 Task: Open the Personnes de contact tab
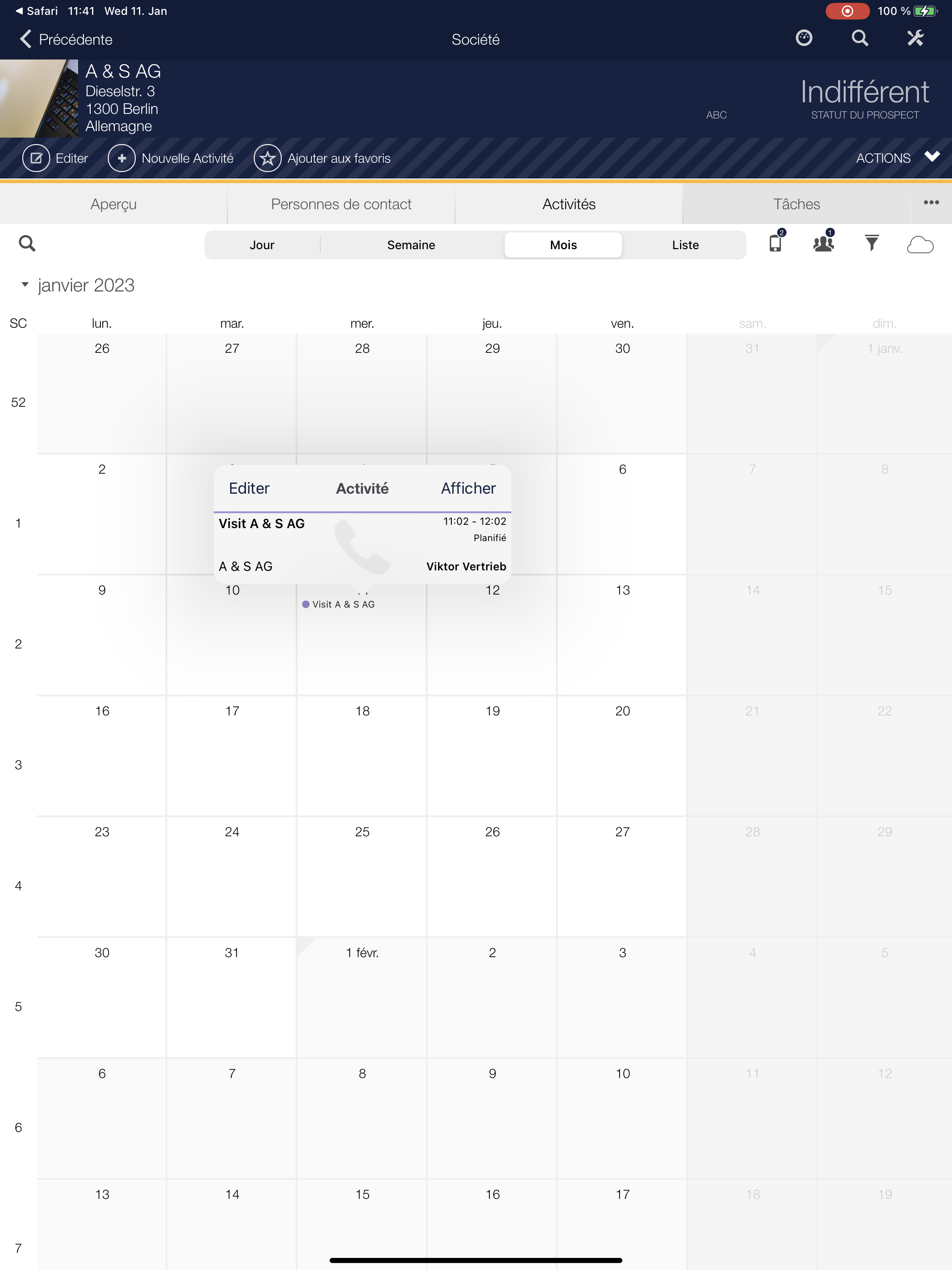[x=341, y=205]
